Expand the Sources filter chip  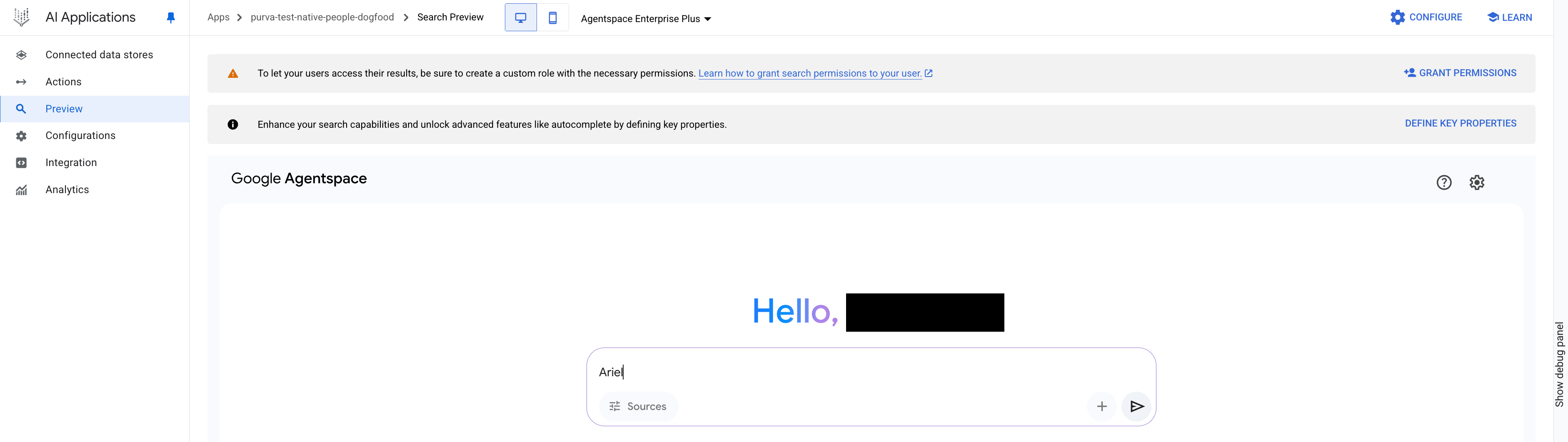click(x=638, y=406)
